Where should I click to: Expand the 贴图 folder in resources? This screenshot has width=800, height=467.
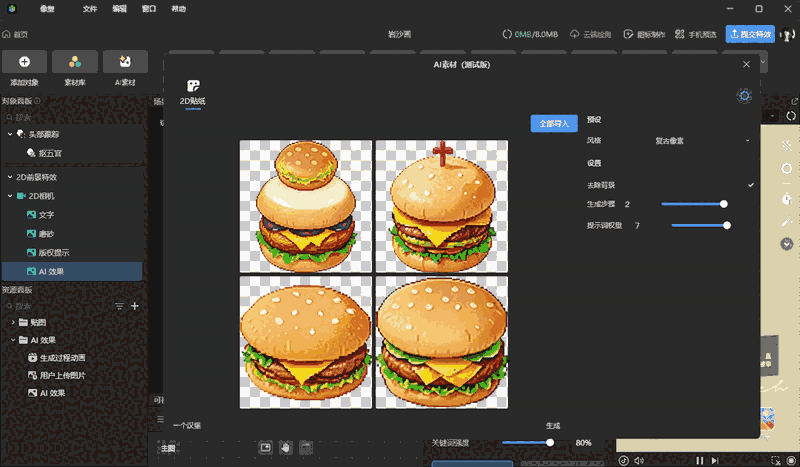[x=11, y=322]
